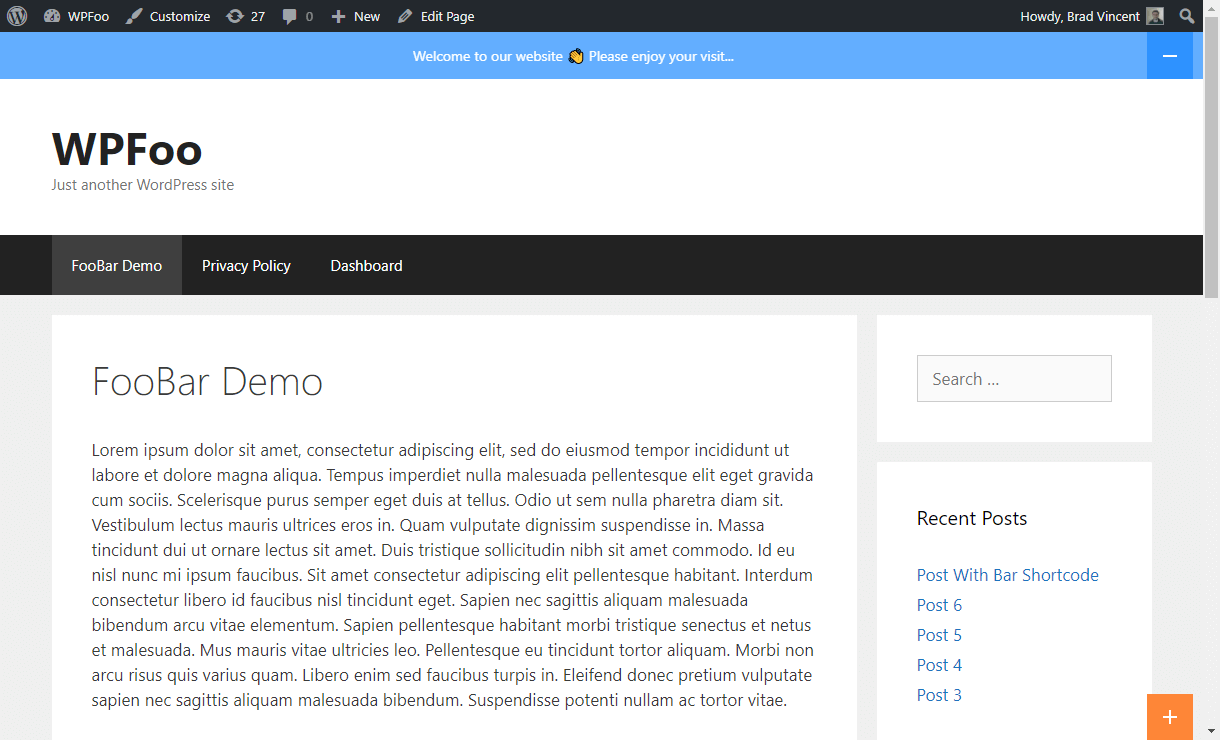This screenshot has width=1220, height=740.
Task: Click the FooBar Demo page heading
Action: pyautogui.click(x=207, y=381)
